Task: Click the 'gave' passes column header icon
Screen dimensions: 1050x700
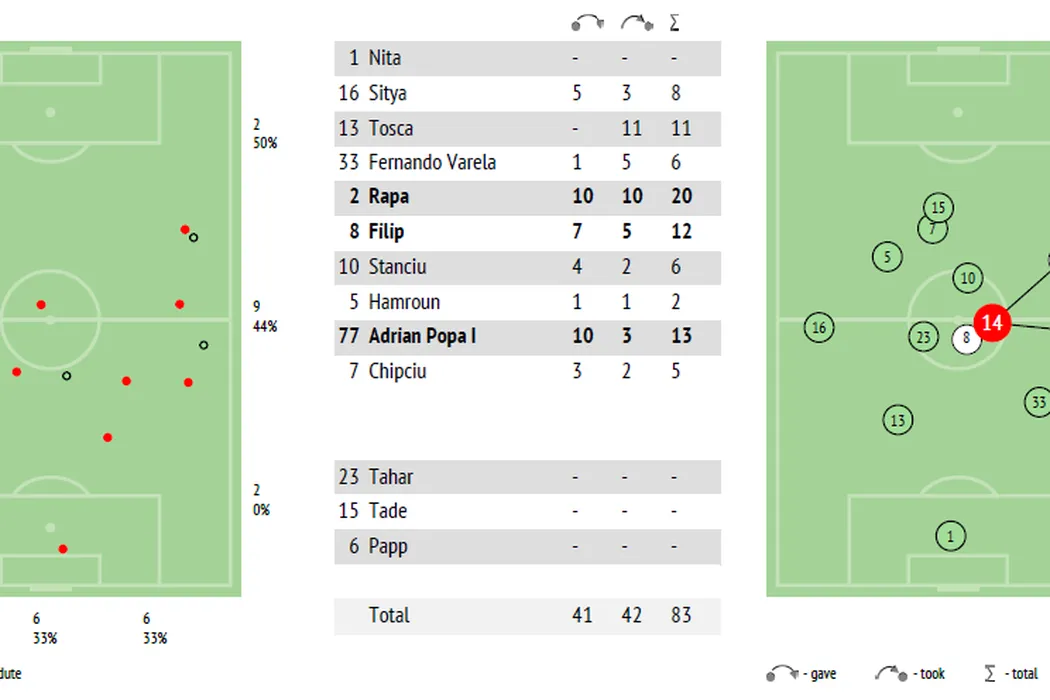Action: coord(586,22)
